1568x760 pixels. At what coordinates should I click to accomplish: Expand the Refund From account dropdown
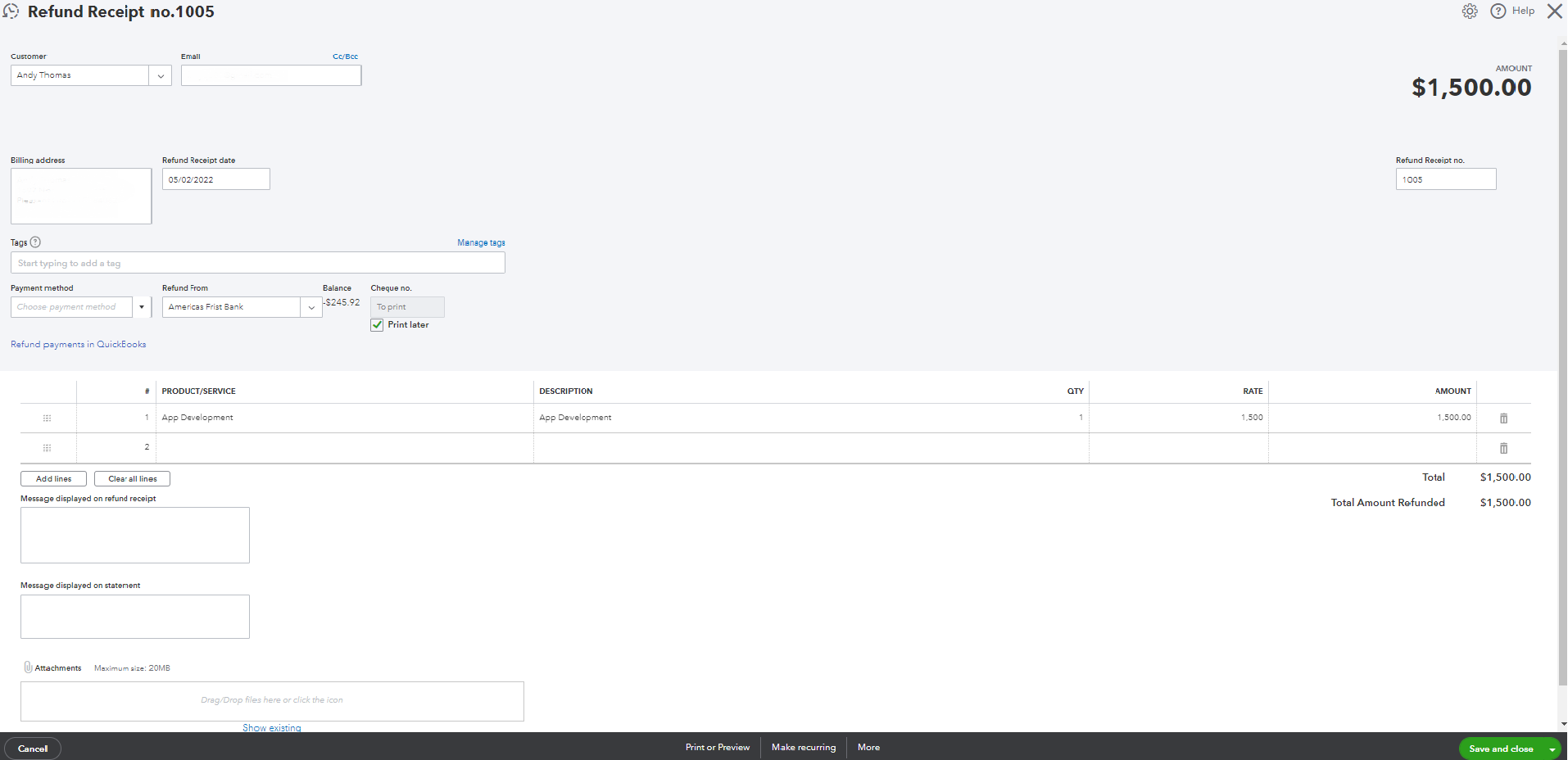pyautogui.click(x=311, y=307)
